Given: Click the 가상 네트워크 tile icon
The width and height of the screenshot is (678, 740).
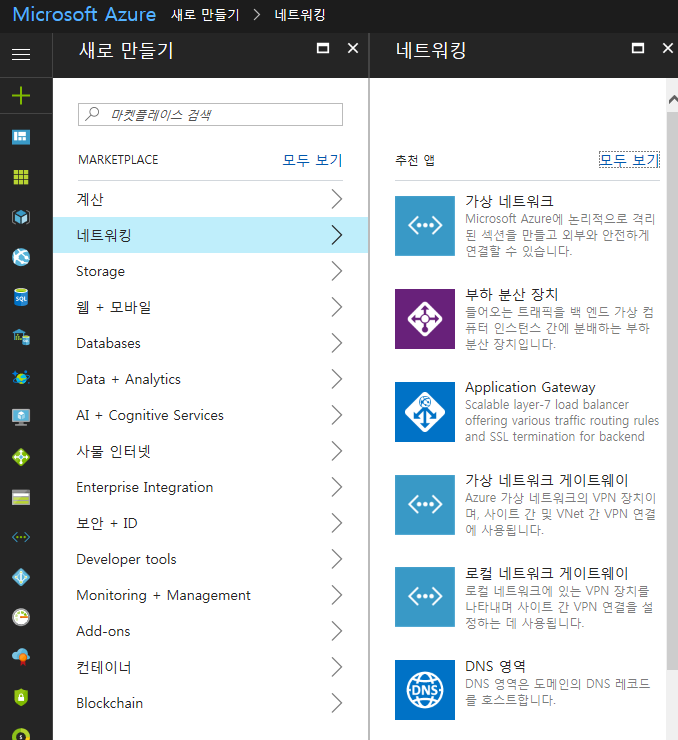Looking at the screenshot, I should point(425,226).
